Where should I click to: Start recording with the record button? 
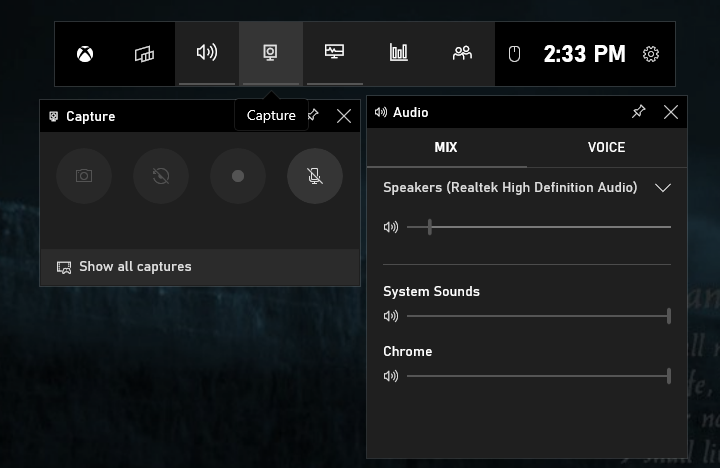click(238, 176)
